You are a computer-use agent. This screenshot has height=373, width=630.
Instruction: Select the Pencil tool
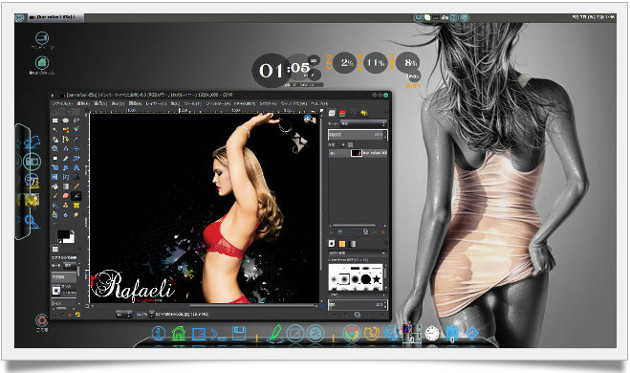pos(76,186)
